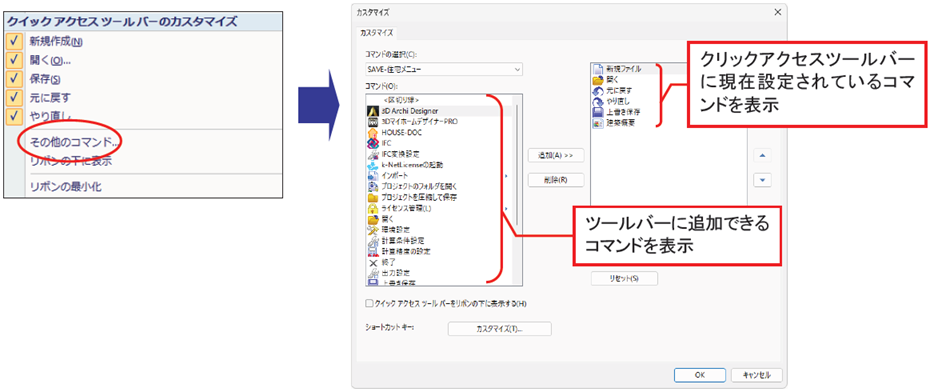Image resolution: width=930 pixels, height=392 pixels.
Task: Pick the IFC command icon in list
Action: (373, 144)
